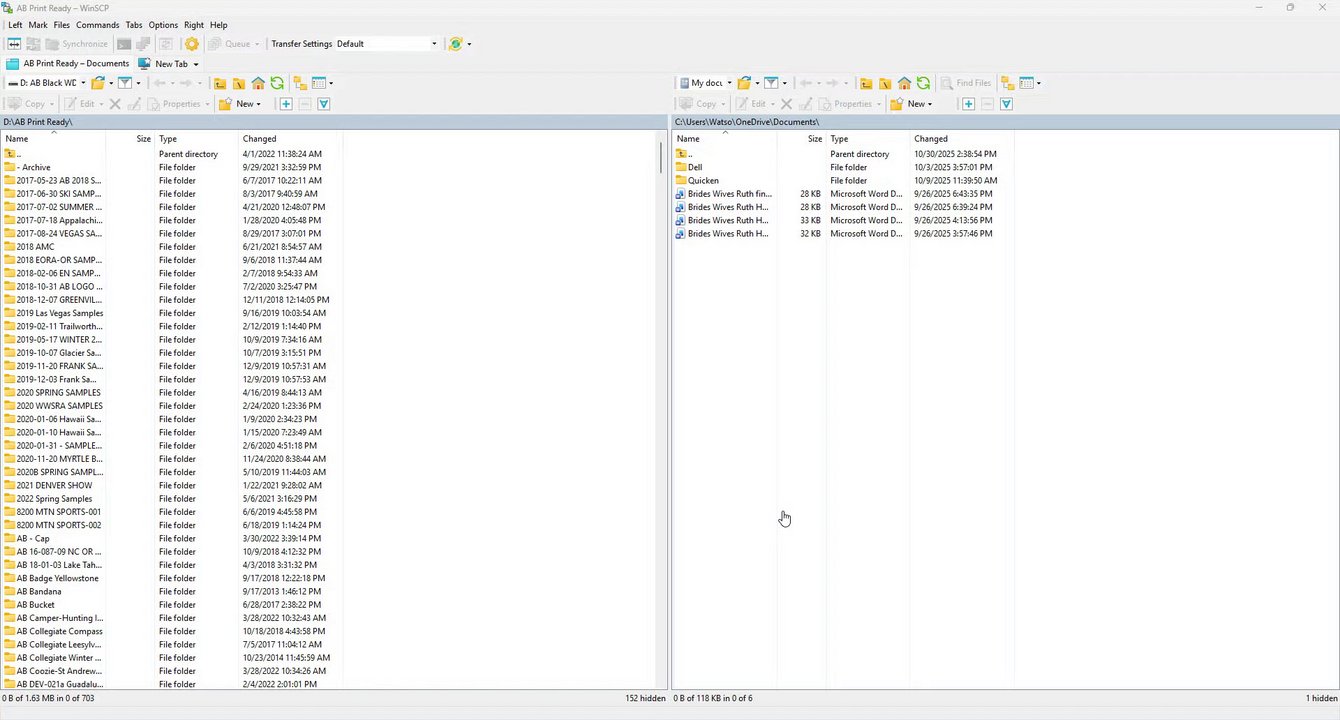Image resolution: width=1340 pixels, height=720 pixels.
Task: Expand the synchronize browsing globe dropdown arrow
Action: pyautogui.click(x=469, y=44)
